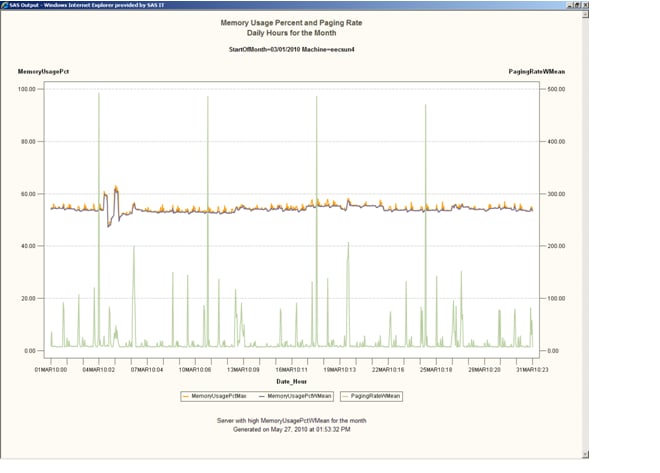Click the Internet Explorer icon in title bar
Screen dimensions: 660x473
click(5, 4)
